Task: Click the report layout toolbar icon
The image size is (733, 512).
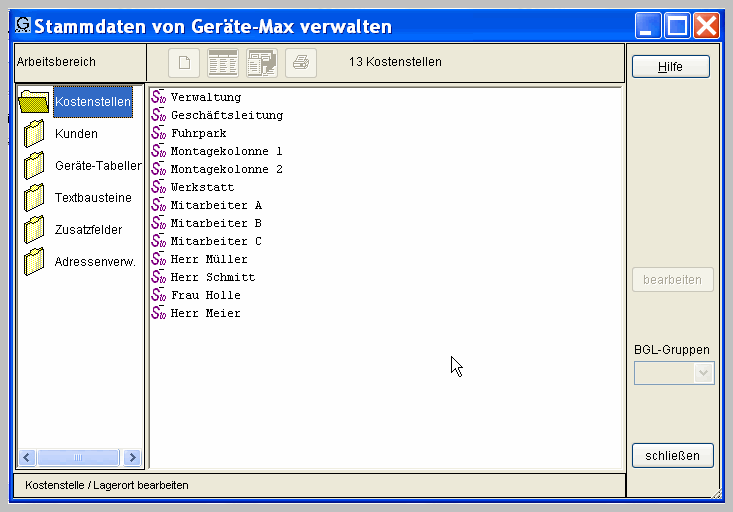Action: click(x=262, y=63)
